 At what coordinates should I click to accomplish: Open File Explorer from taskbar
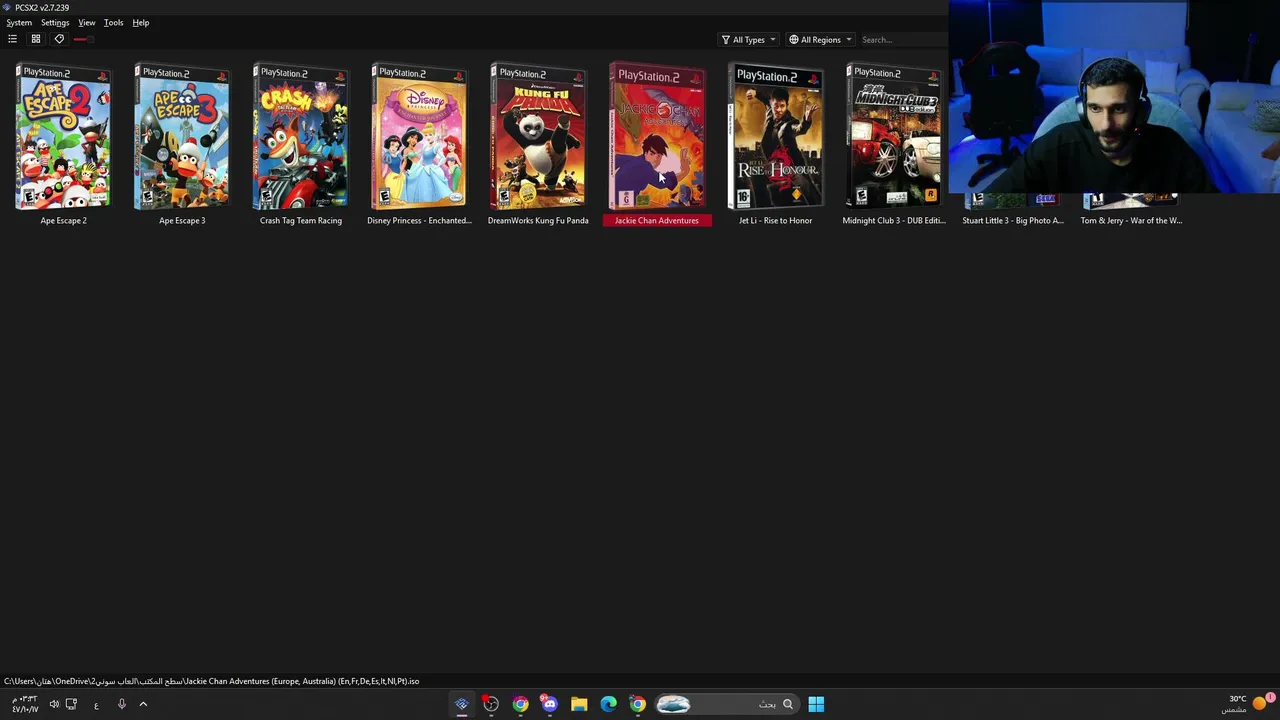click(579, 704)
